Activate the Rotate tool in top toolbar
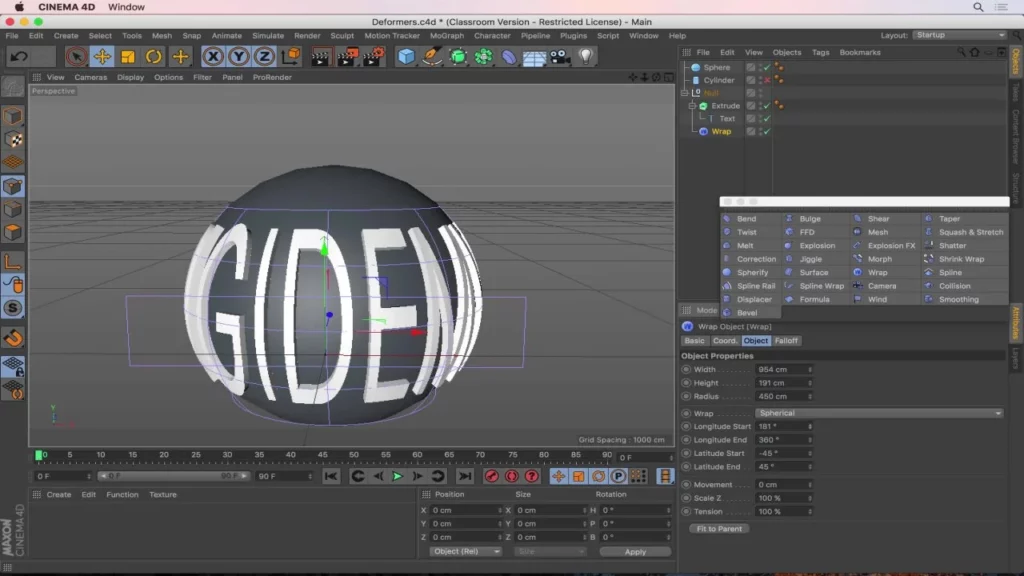 tap(153, 57)
